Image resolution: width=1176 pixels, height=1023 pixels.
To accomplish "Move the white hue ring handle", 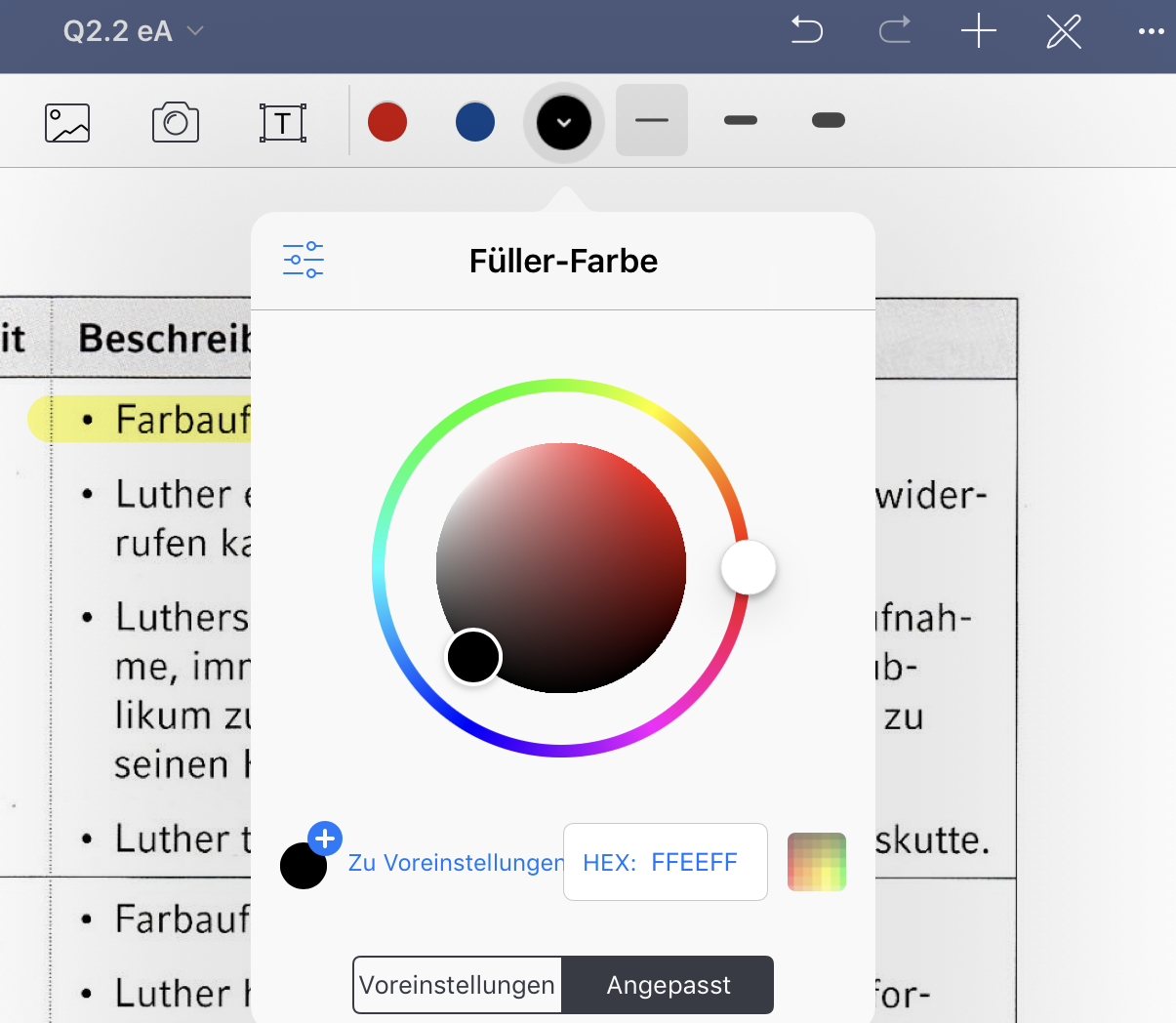I will [749, 567].
